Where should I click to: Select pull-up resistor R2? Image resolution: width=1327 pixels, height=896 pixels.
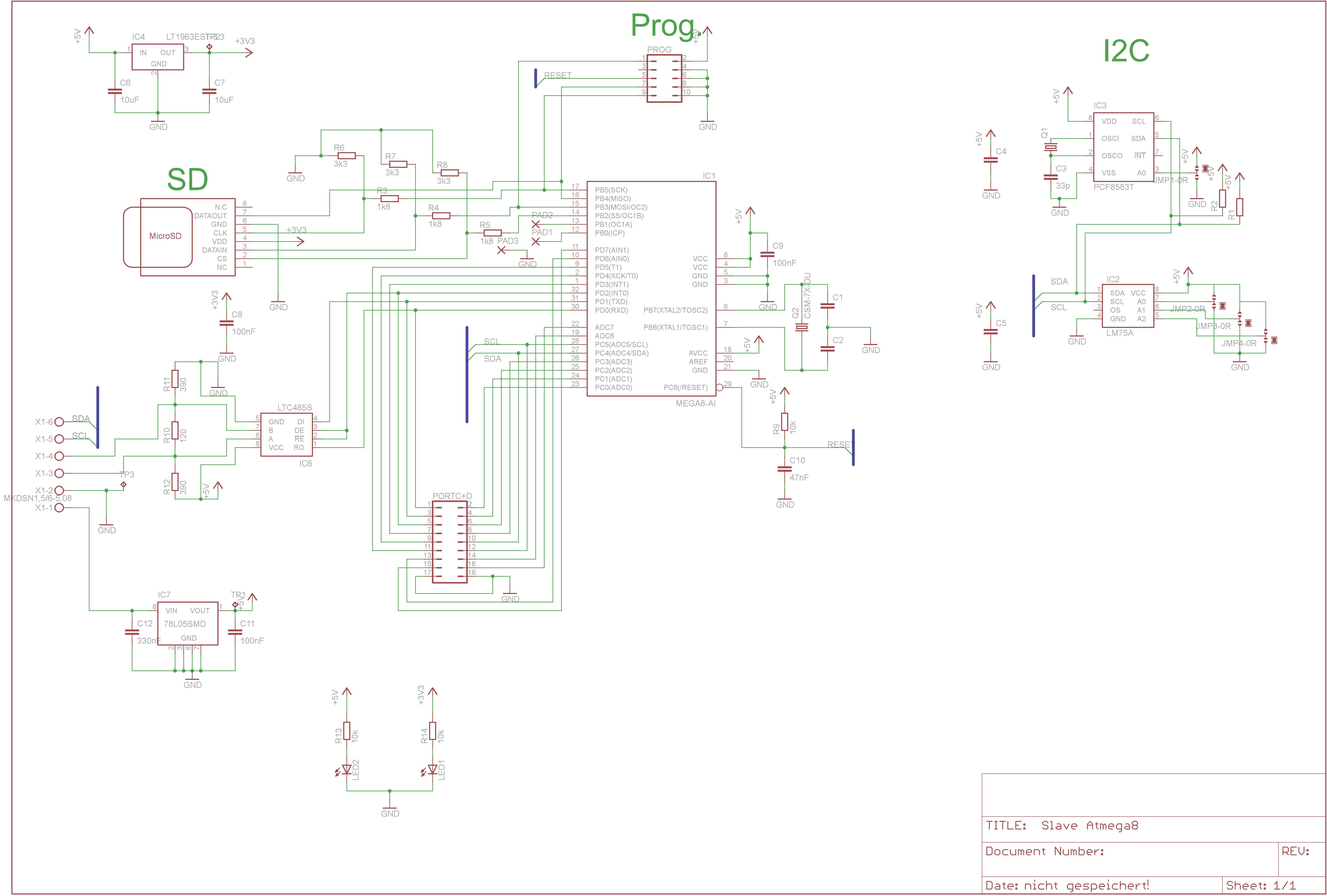coord(1222,199)
